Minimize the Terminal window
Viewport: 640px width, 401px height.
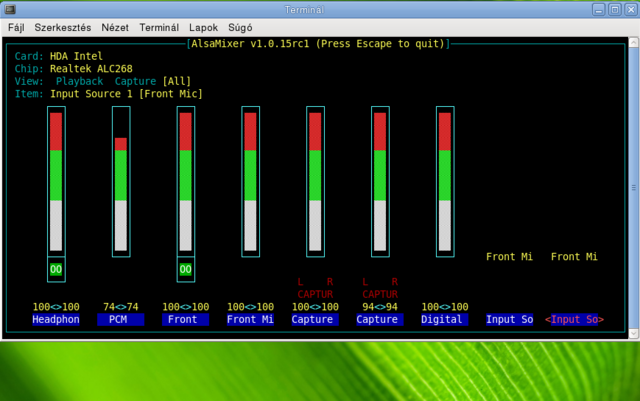[x=596, y=8]
